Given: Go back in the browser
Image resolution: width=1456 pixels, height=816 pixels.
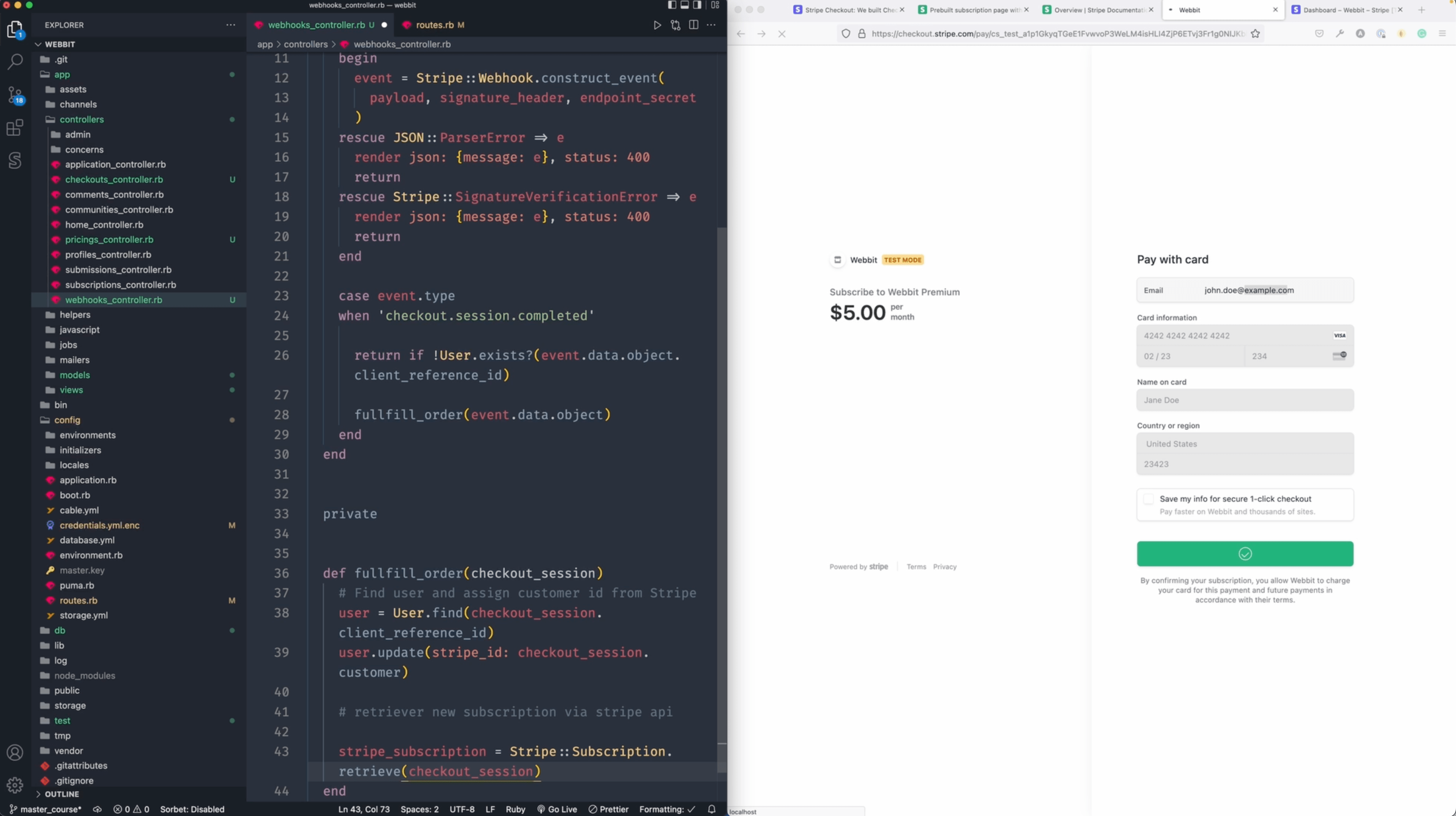Looking at the screenshot, I should coord(741,34).
